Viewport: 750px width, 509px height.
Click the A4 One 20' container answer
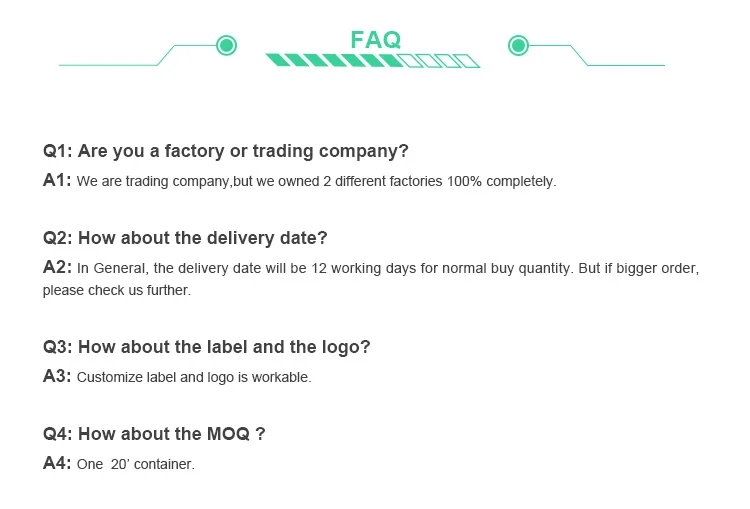pos(136,464)
